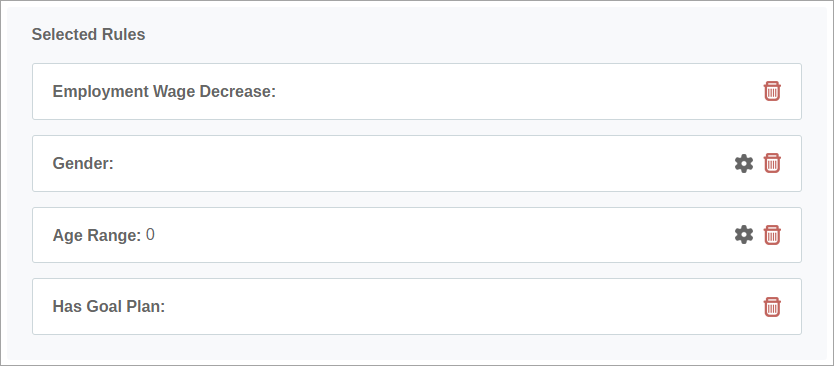Click the Has Goal Plan label
This screenshot has height=366, width=834.
point(109,306)
